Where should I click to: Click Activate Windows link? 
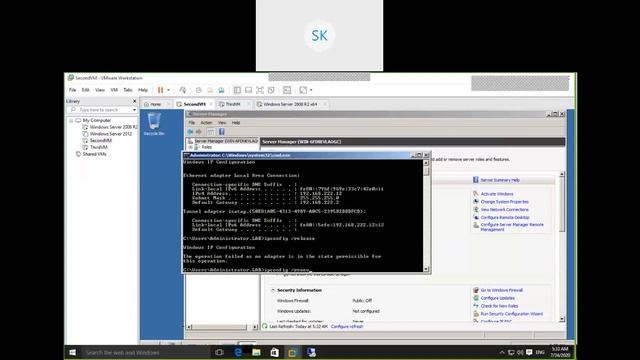pyautogui.click(x=497, y=194)
